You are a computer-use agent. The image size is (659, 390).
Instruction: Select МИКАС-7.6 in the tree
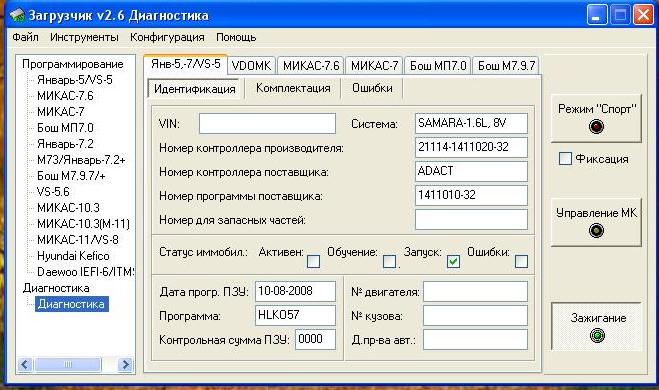click(65, 96)
